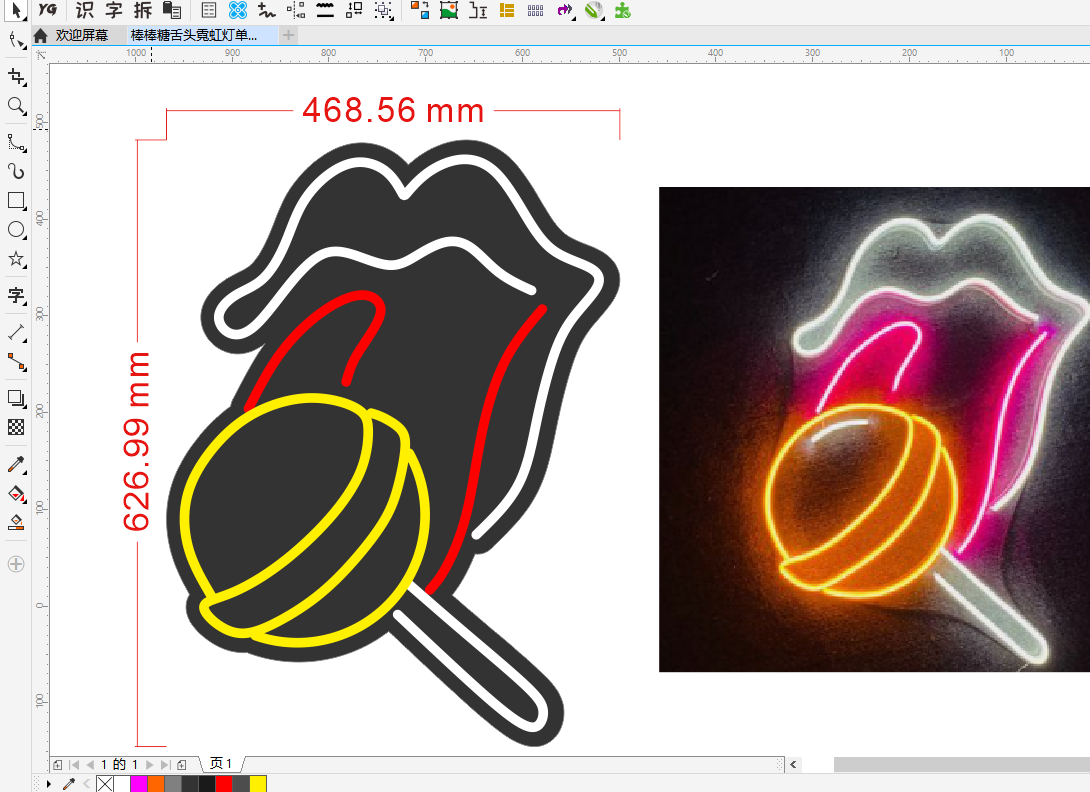
Task: Open a new document tab with plus
Action: tap(288, 35)
